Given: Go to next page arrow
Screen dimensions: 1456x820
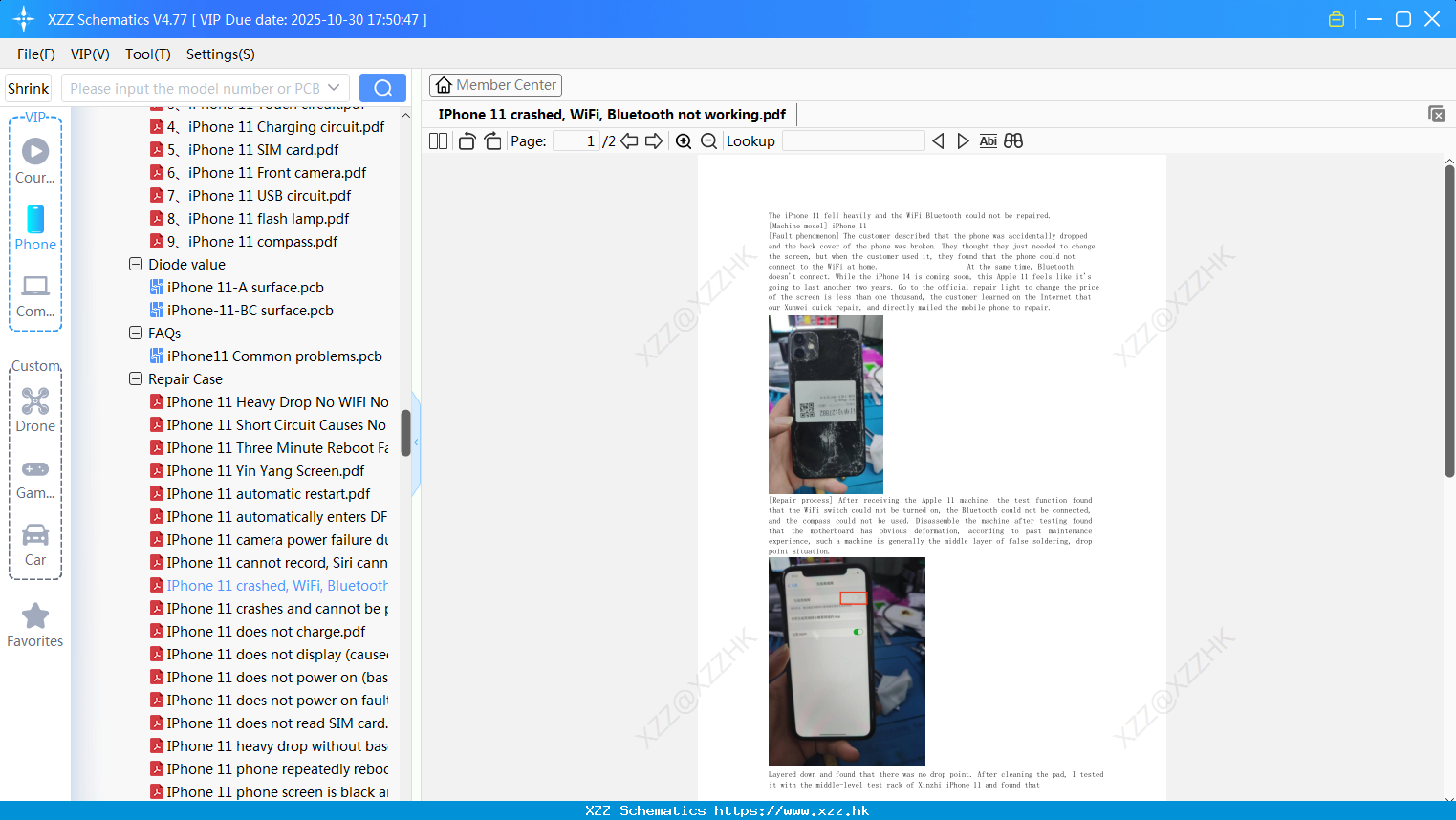Looking at the screenshot, I should (654, 140).
